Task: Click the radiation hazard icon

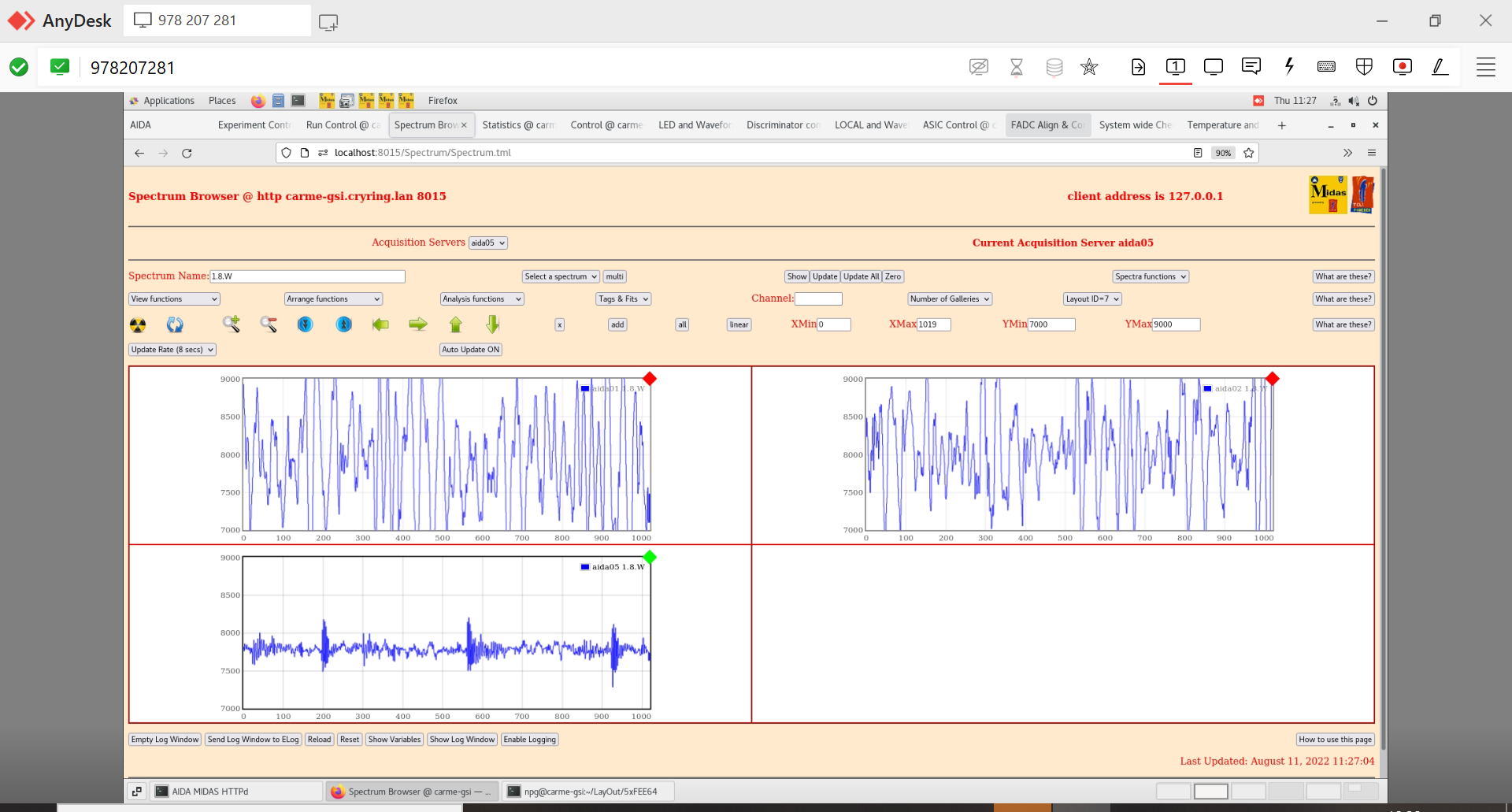Action: point(138,324)
